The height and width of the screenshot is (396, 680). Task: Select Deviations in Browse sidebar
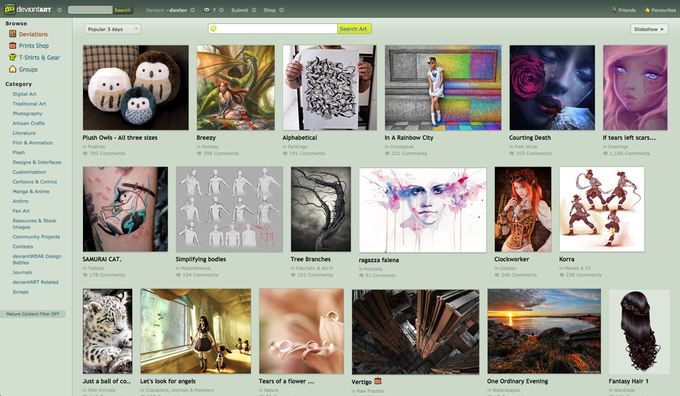coord(29,34)
